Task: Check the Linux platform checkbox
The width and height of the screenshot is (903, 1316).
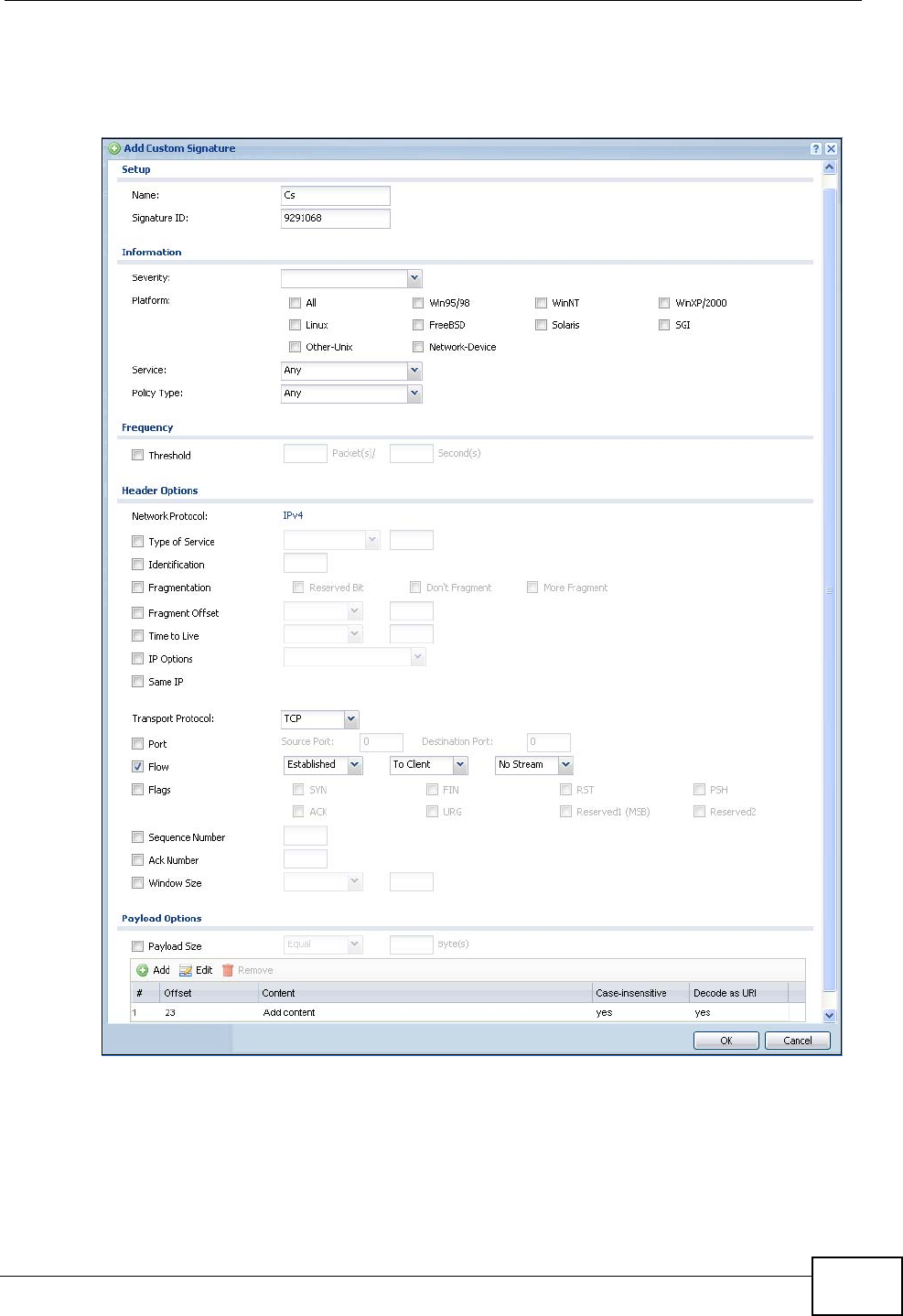Action: tap(295, 325)
